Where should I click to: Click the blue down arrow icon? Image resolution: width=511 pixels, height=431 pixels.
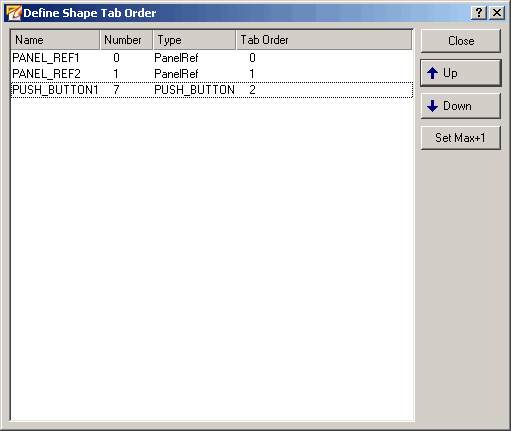click(432, 106)
